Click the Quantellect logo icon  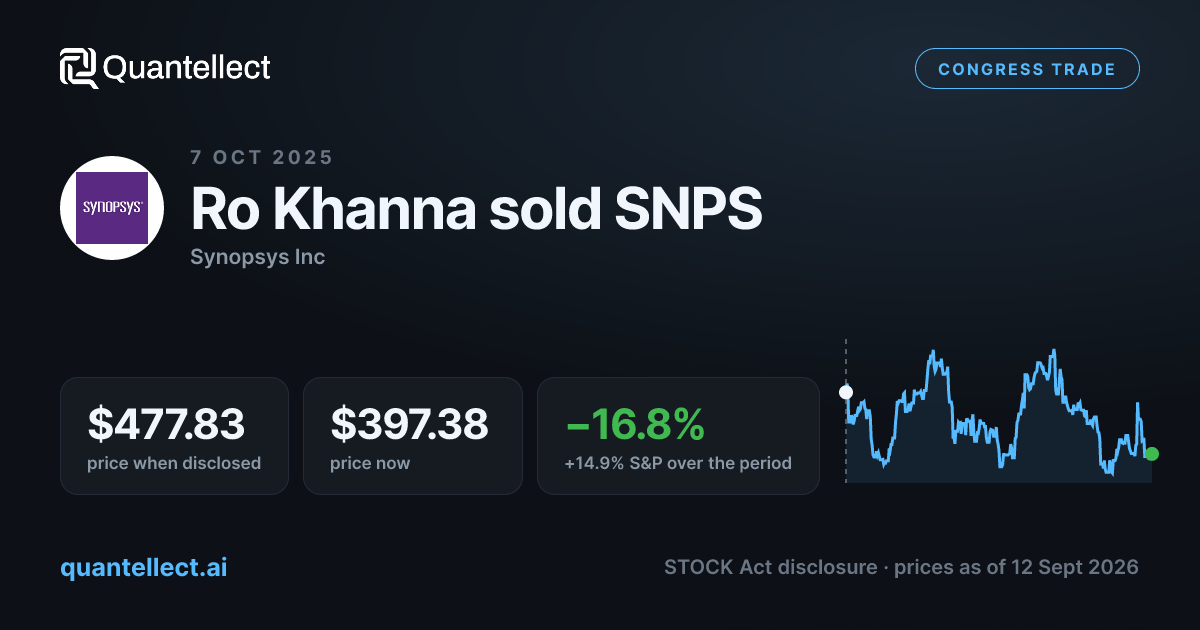point(79,68)
